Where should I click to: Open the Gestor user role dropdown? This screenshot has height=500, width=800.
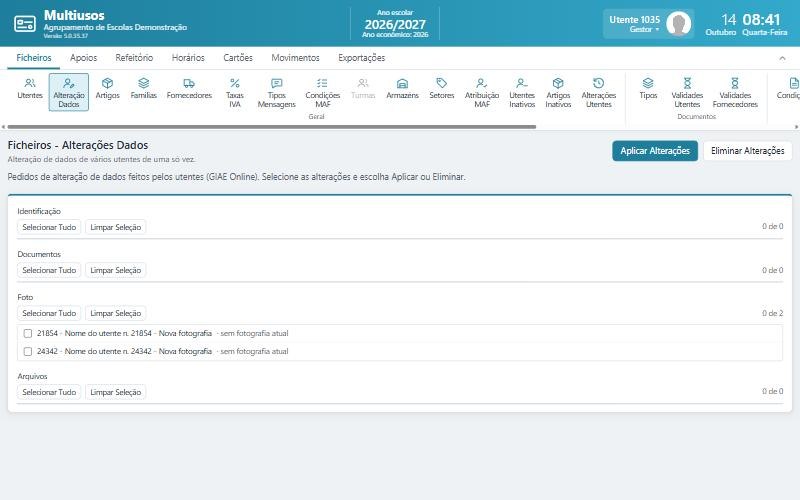tap(644, 30)
